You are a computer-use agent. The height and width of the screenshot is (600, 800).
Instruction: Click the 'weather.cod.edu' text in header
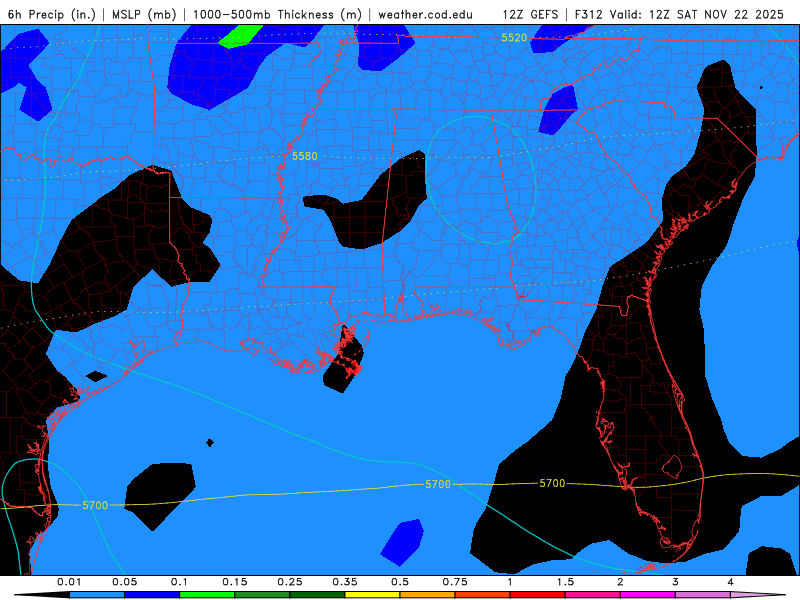pos(426,14)
